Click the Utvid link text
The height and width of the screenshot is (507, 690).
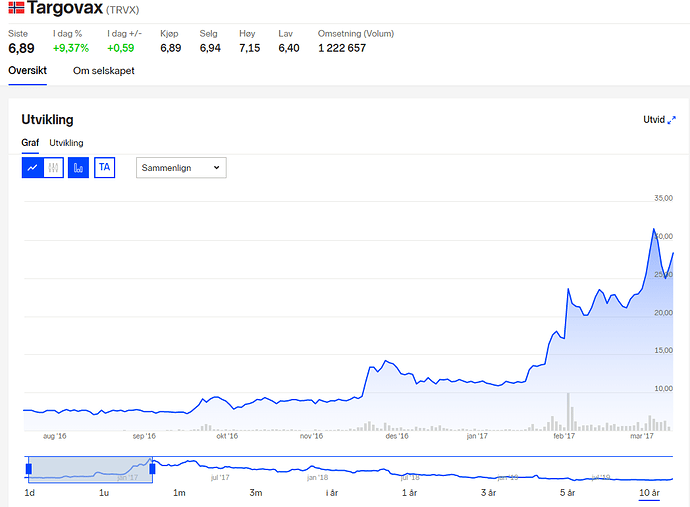click(x=654, y=120)
